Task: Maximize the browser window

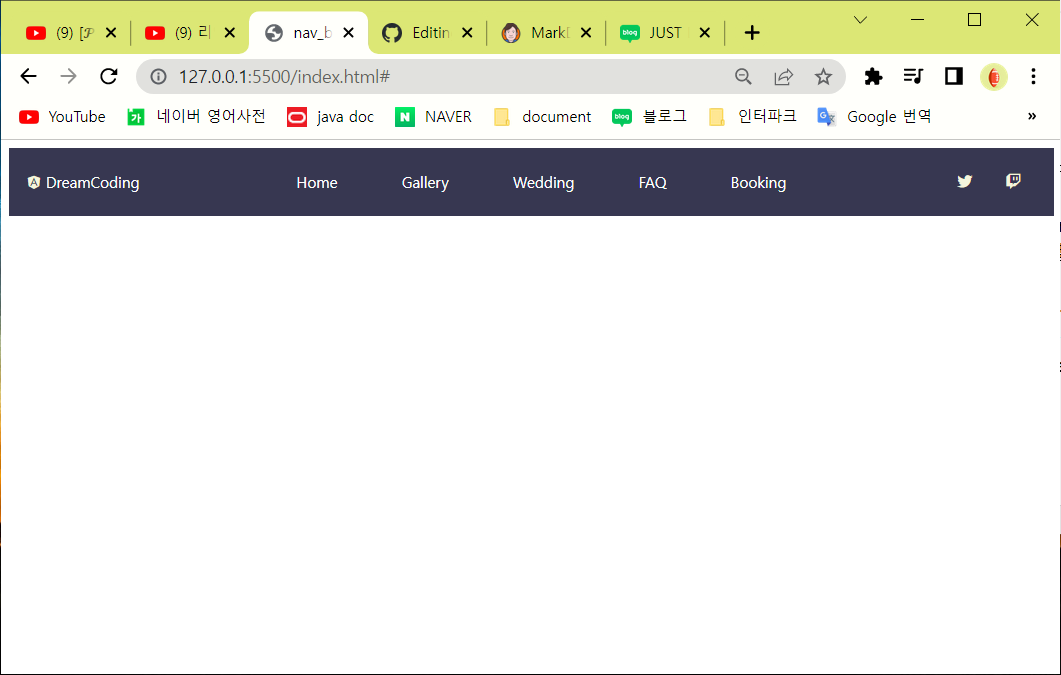Action: (974, 20)
